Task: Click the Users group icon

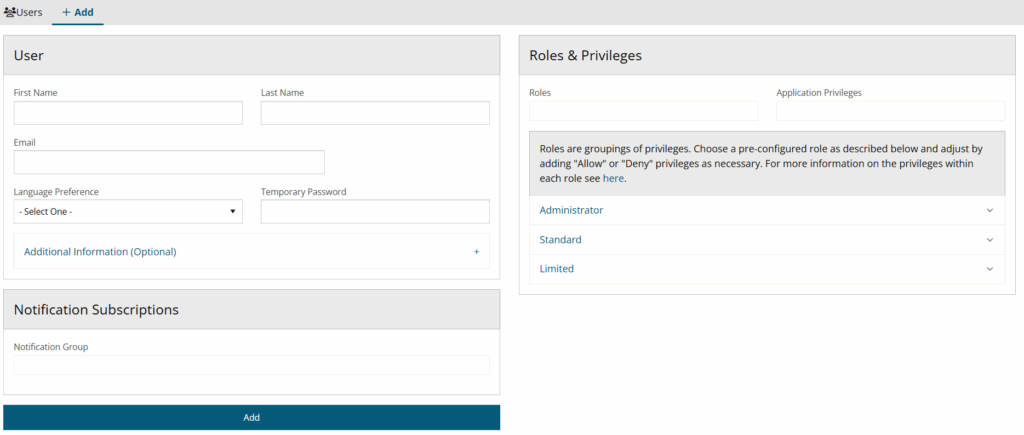Action: [10, 12]
